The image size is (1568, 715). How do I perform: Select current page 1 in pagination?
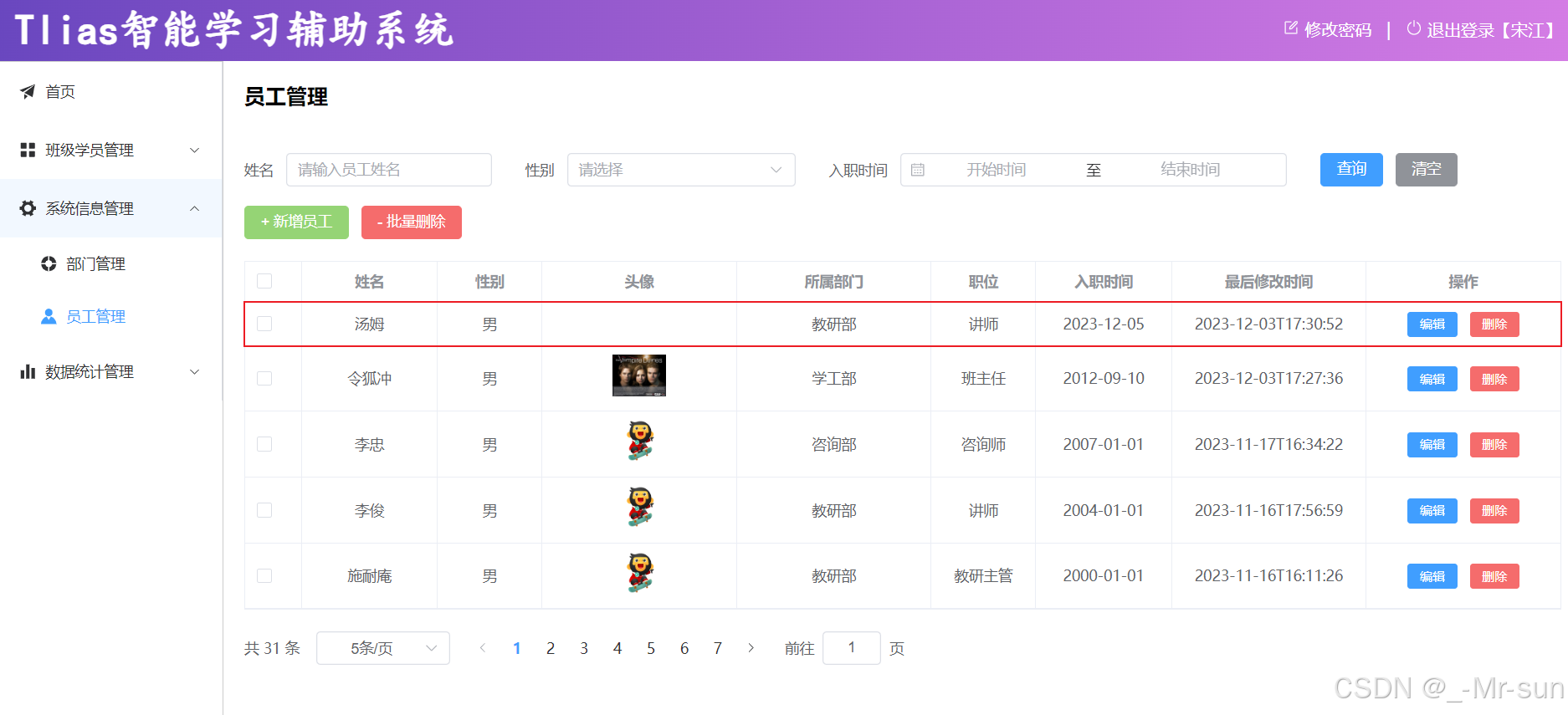pyautogui.click(x=517, y=648)
